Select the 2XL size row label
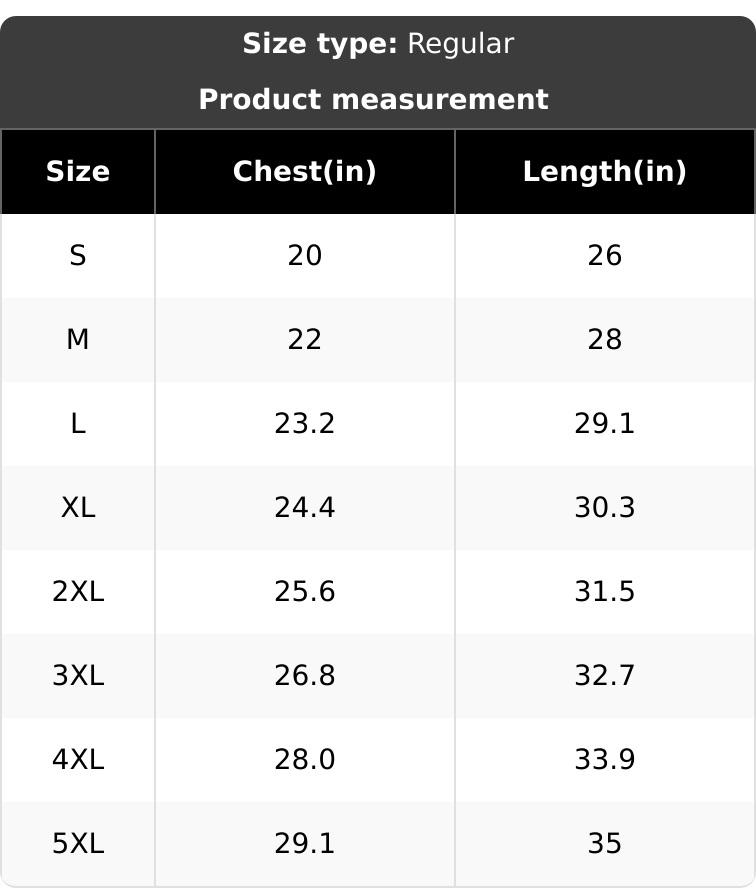The height and width of the screenshot is (888, 756). pos(77,592)
